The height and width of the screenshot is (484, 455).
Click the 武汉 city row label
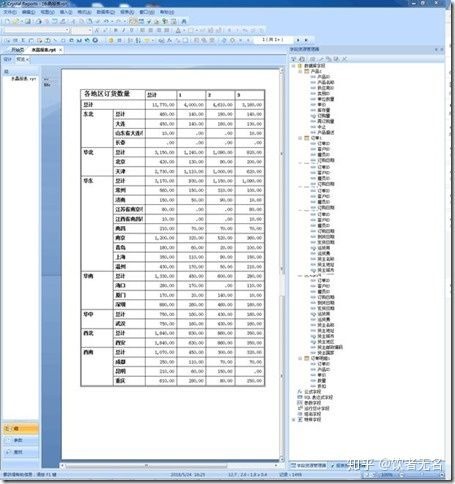click(x=120, y=324)
